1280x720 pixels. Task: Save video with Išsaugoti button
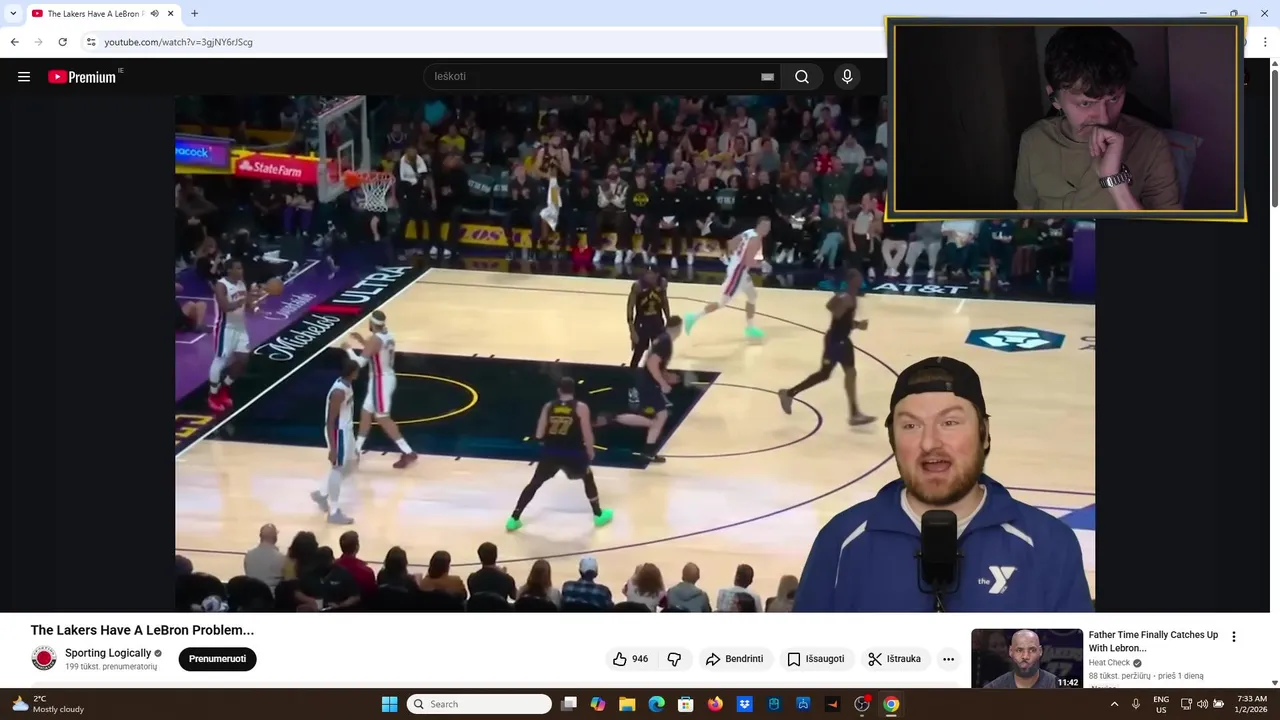[x=815, y=659]
